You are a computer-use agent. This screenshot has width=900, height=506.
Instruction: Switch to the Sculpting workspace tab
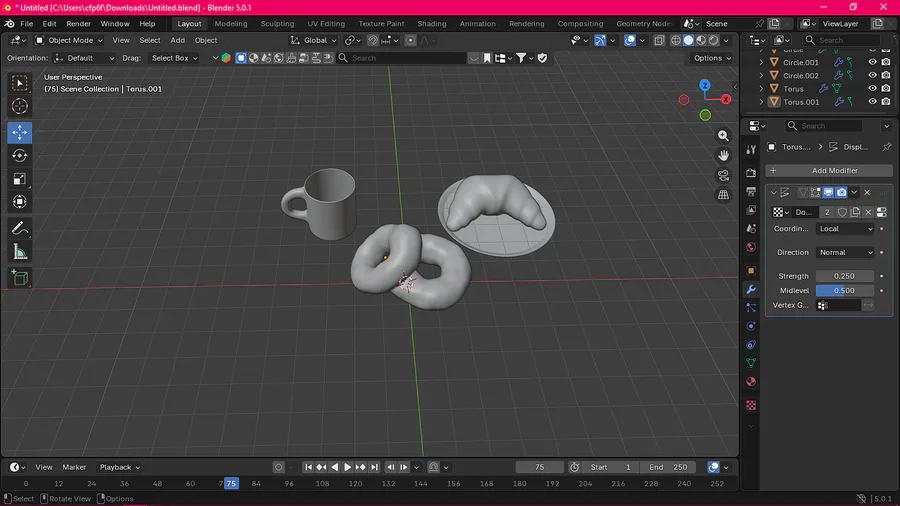point(277,24)
